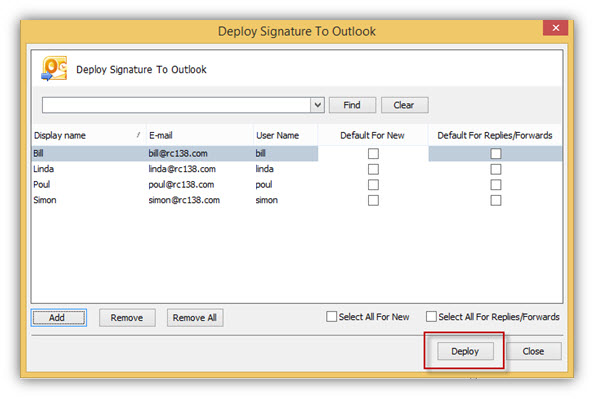Tick Default For New for Bill
Image resolution: width=594 pixels, height=399 pixels.
point(373,153)
